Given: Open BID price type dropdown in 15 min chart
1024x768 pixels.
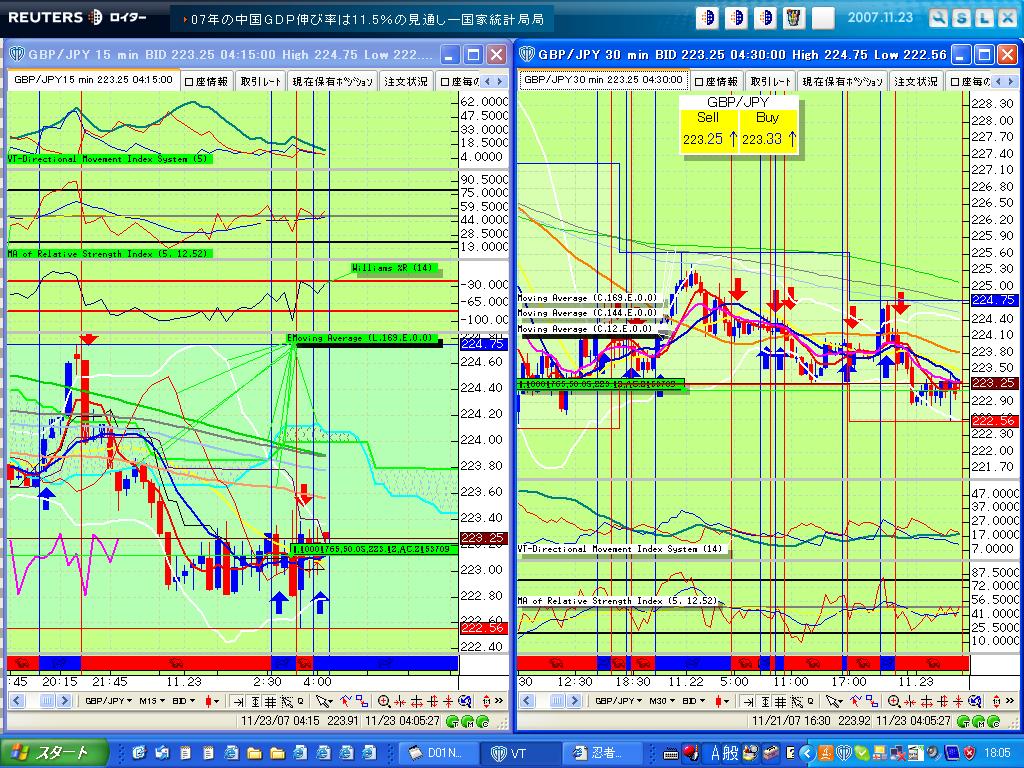Looking at the screenshot, I should (x=184, y=701).
